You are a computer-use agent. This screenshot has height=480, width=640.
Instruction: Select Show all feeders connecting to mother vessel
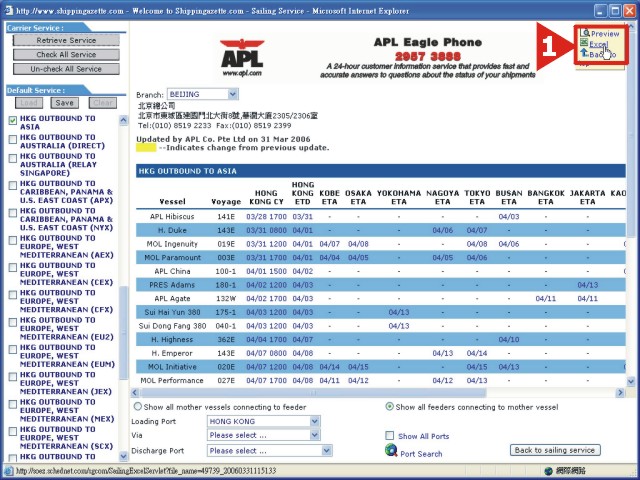pos(390,407)
